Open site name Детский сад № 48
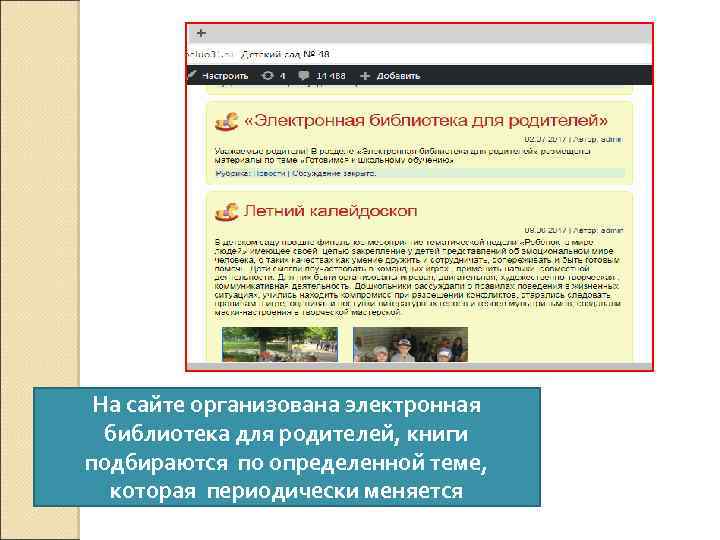Viewport: 720px width, 540px height. [x=285, y=55]
